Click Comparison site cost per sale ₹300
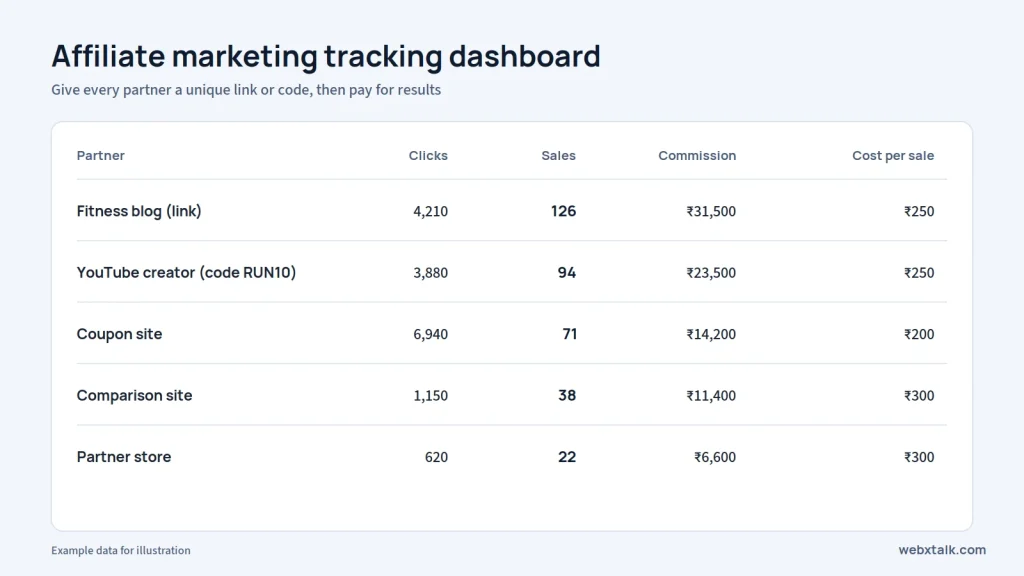The height and width of the screenshot is (576, 1024). [919, 395]
